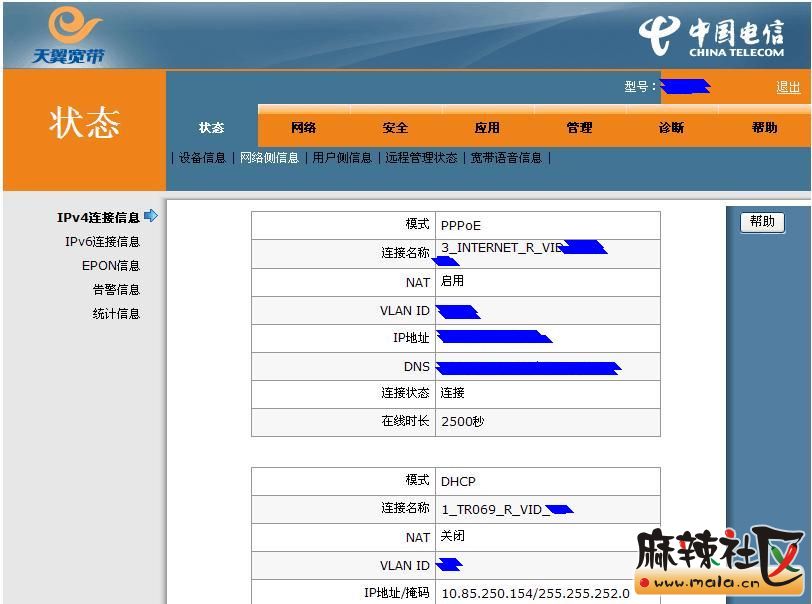
Task: Open IPv6连接信息 in sidebar
Action: coord(102,242)
